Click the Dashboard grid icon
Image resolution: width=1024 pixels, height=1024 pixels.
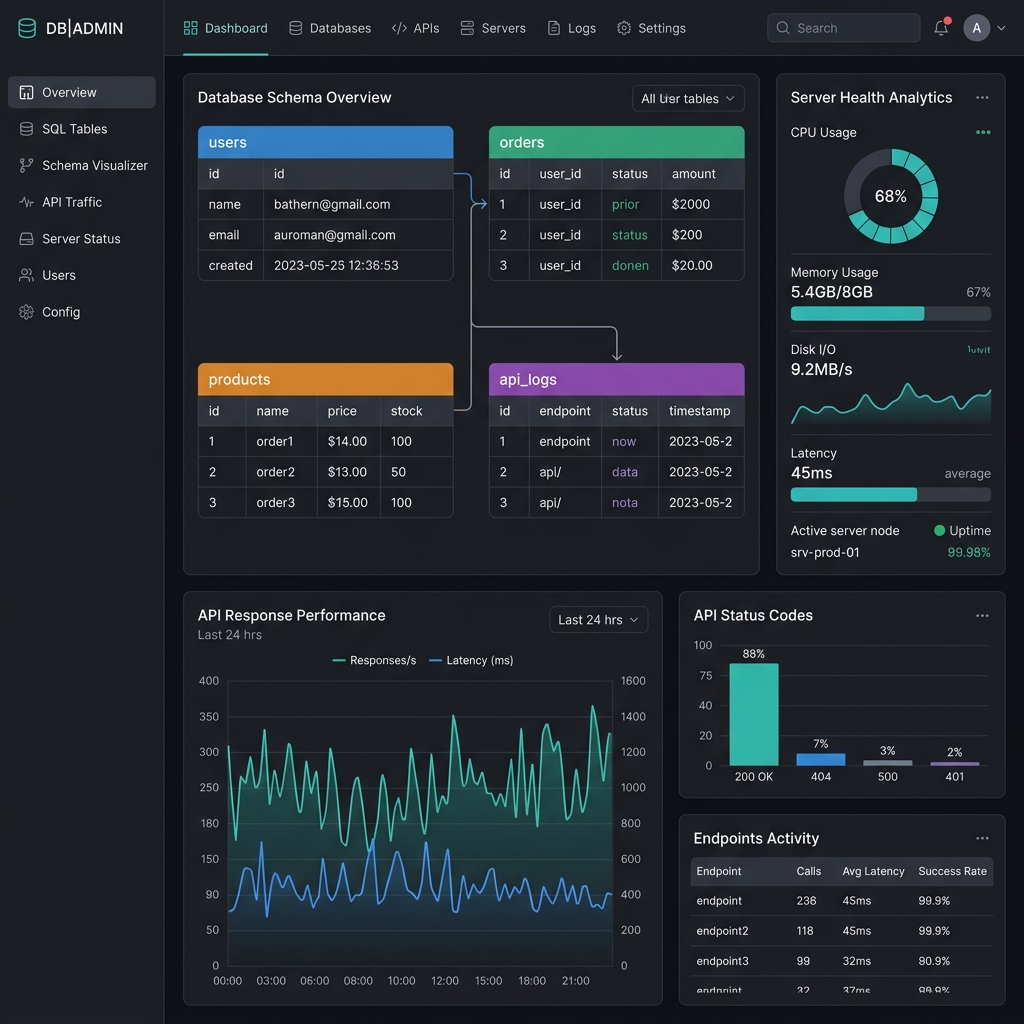tap(191, 28)
